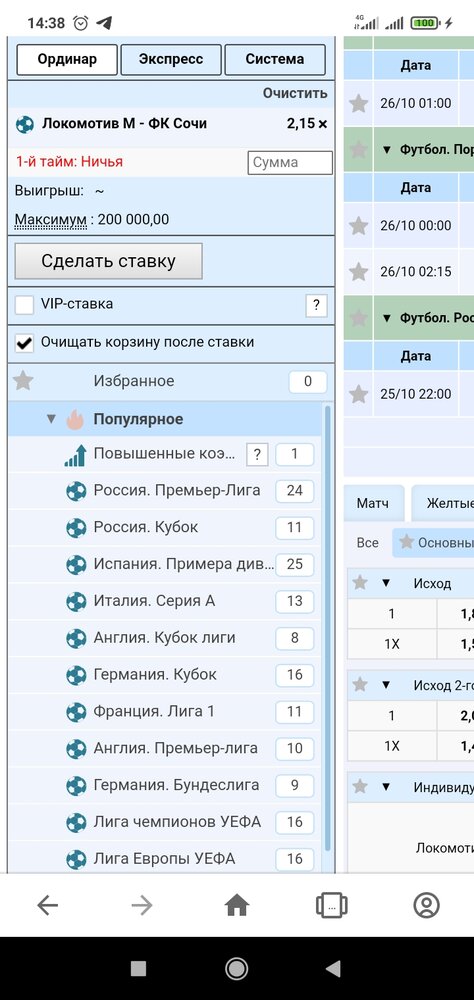Collapse the Индивиду... market section
Viewport: 474px width, 1000px height.
[385, 787]
